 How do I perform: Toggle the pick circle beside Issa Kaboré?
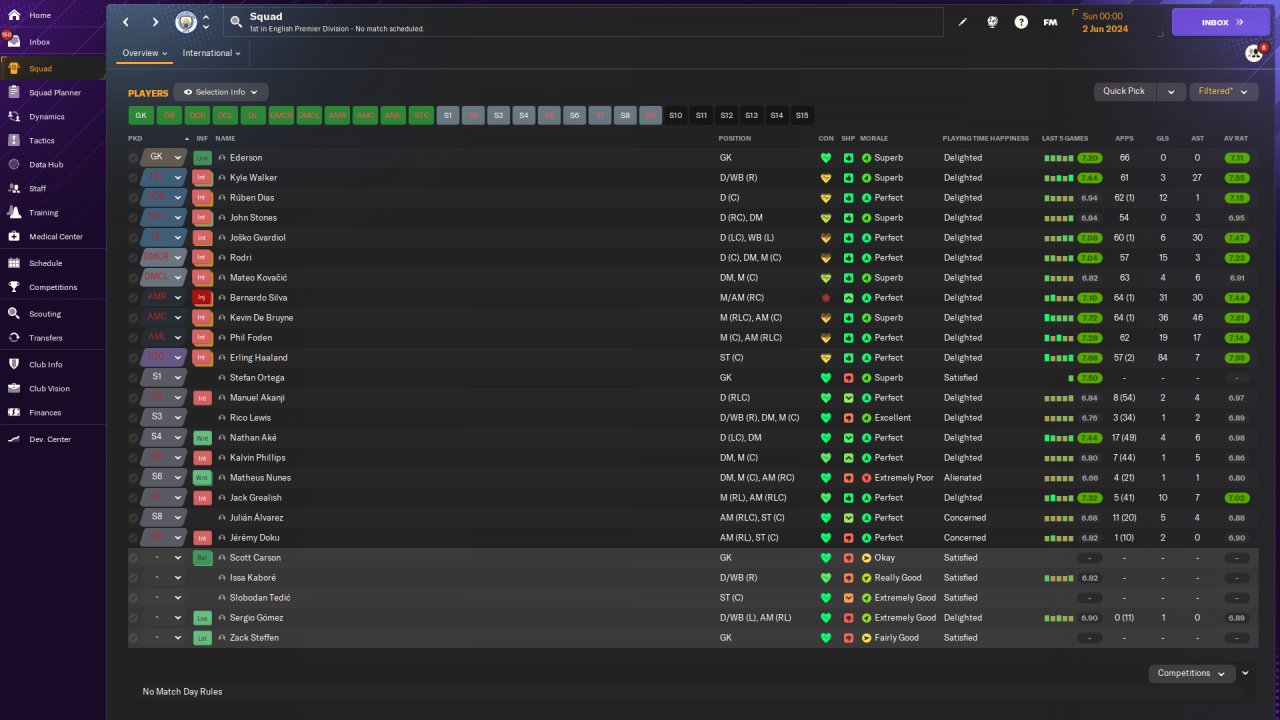click(x=133, y=578)
